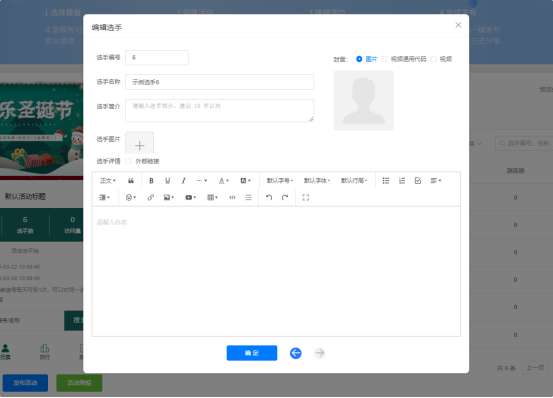The height and width of the screenshot is (398, 553).
Task: Click the contestant introduction textarea
Action: (220, 110)
